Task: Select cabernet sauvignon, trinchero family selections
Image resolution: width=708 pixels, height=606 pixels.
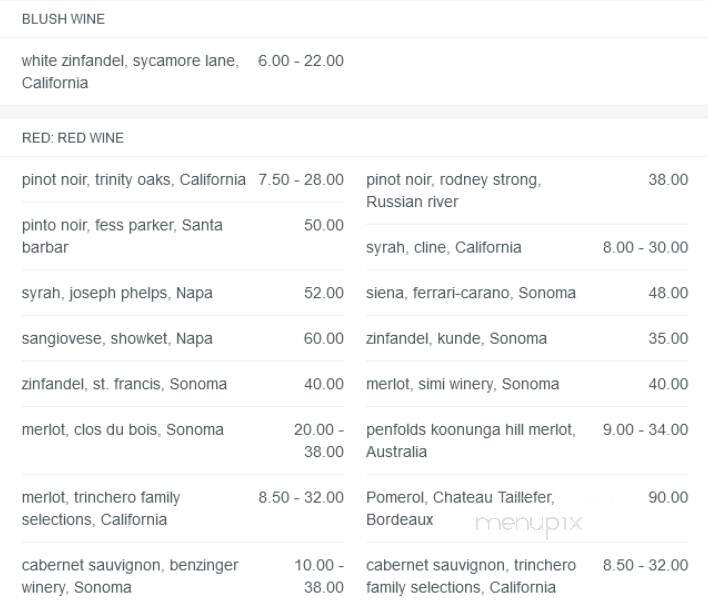Action: click(471, 576)
